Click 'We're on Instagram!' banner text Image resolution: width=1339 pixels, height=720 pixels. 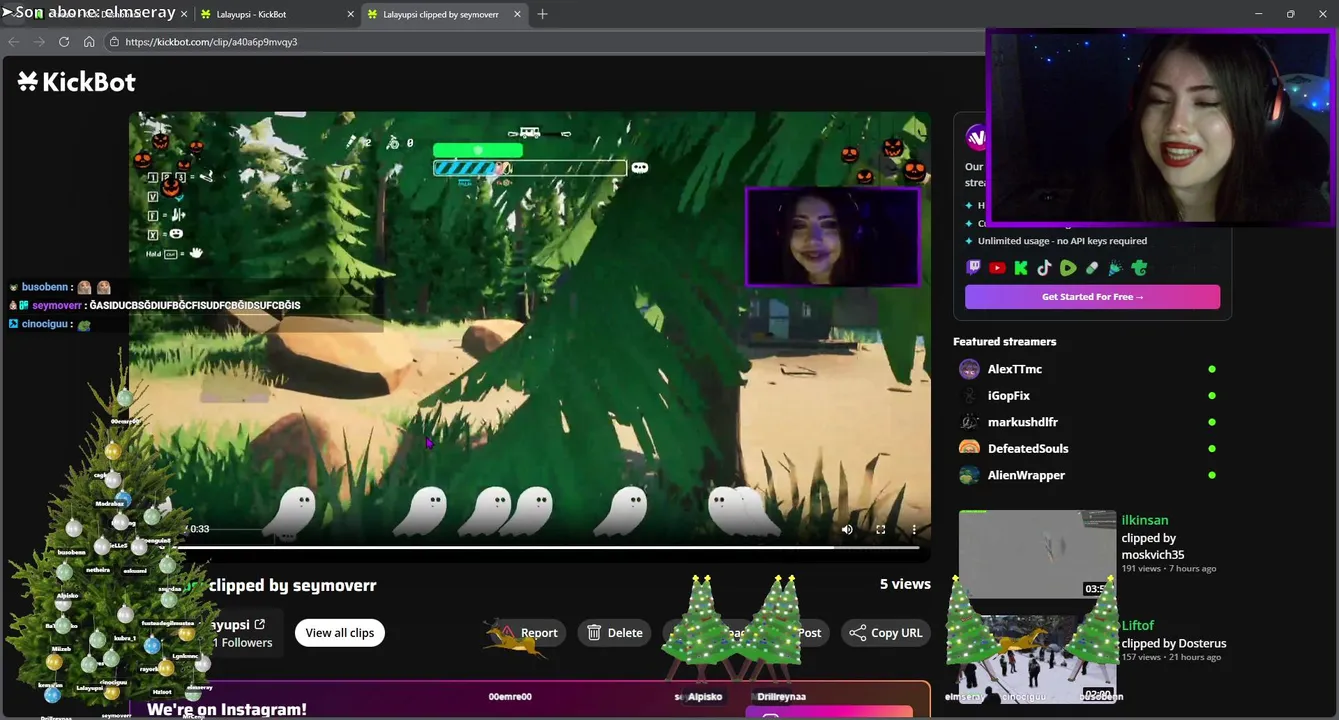(227, 709)
